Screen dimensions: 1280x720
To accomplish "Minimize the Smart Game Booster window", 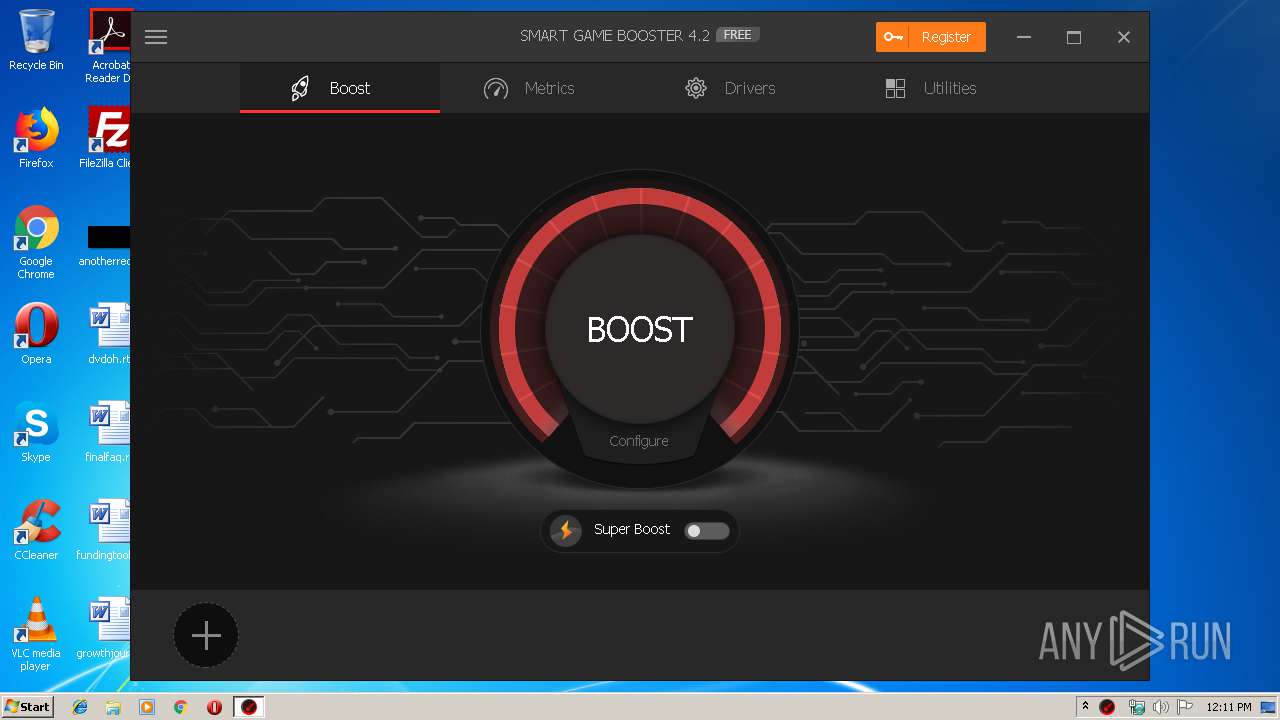I will pos(1024,37).
